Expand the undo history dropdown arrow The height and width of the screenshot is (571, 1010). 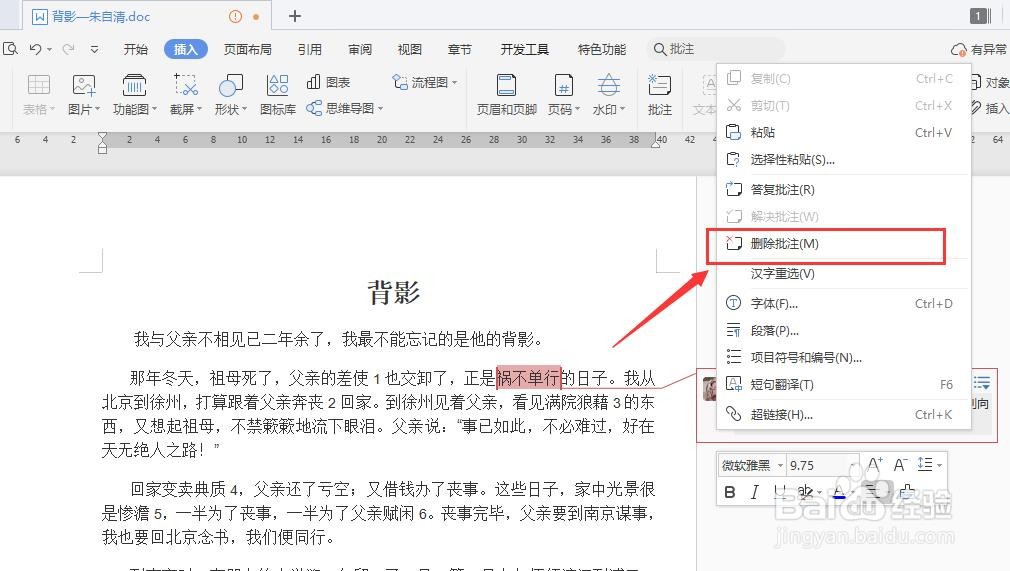point(50,50)
